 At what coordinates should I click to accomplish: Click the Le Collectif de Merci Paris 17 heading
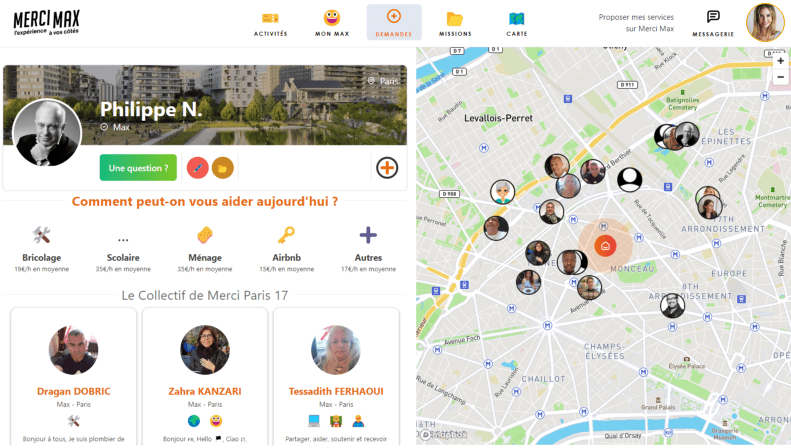[x=205, y=295]
